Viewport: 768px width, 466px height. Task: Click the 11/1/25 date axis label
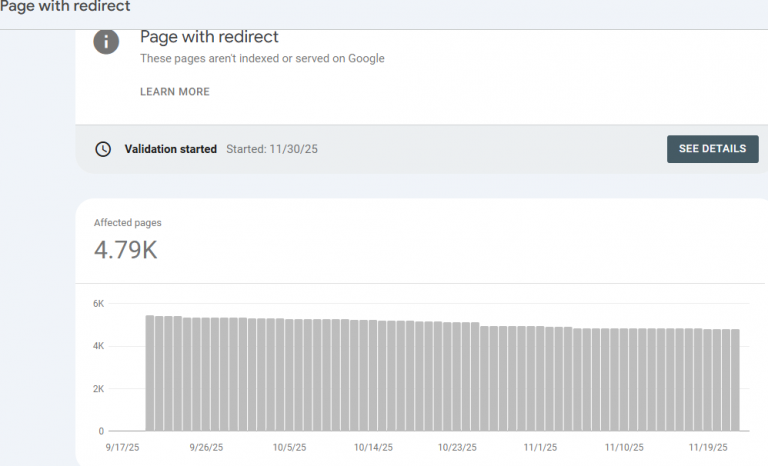[538, 447]
